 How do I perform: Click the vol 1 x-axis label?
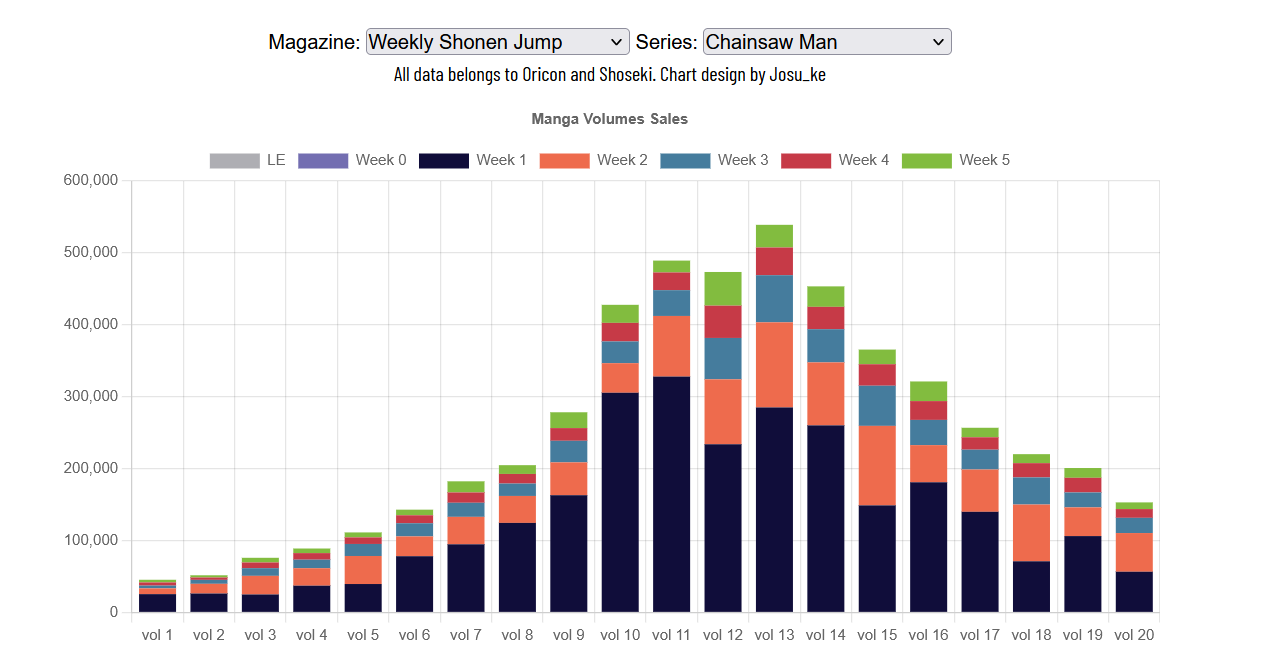158,635
